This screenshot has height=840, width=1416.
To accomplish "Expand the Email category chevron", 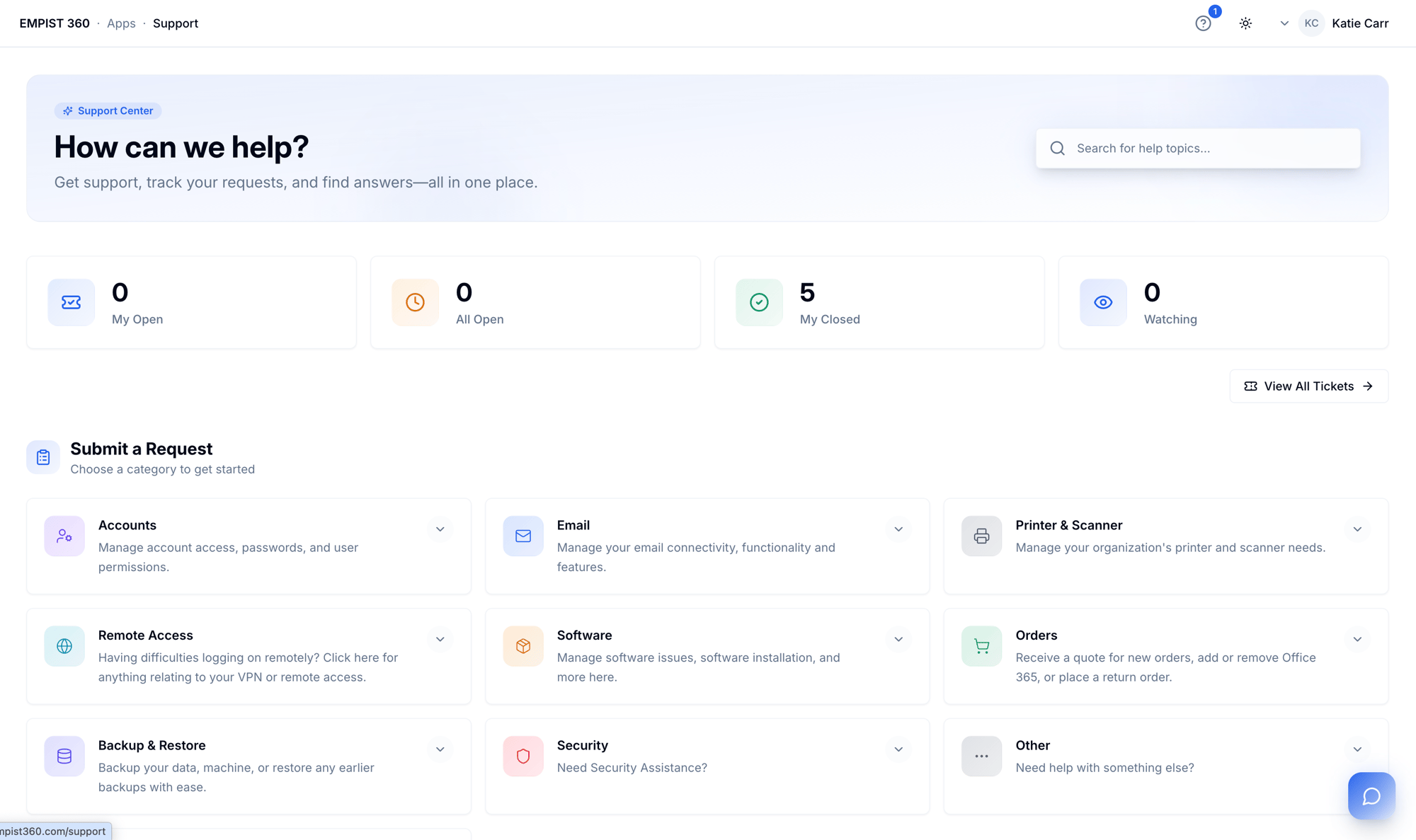I will click(898, 529).
